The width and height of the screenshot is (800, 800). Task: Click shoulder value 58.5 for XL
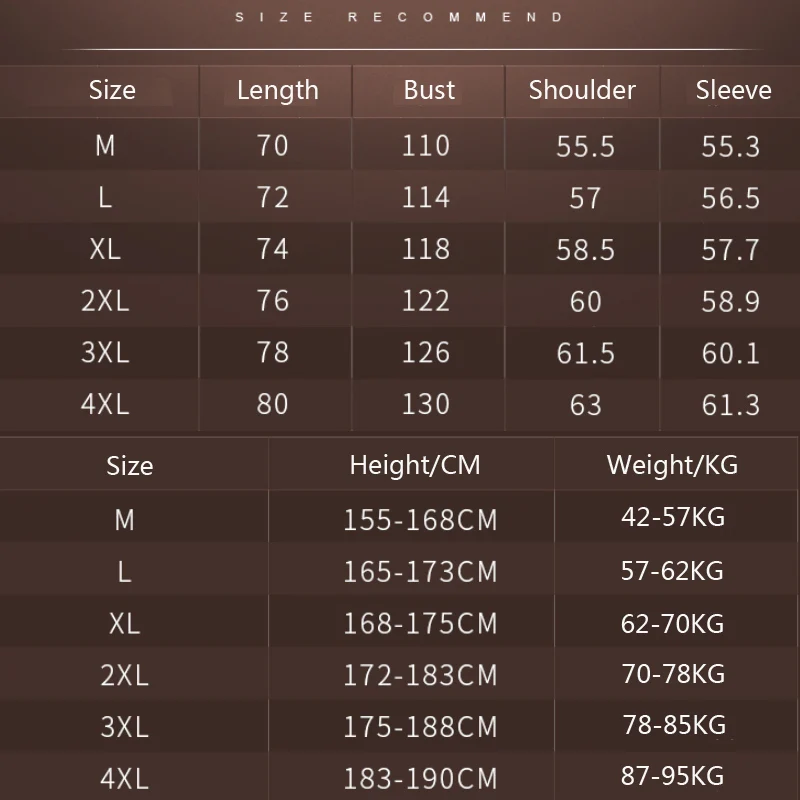pos(585,250)
